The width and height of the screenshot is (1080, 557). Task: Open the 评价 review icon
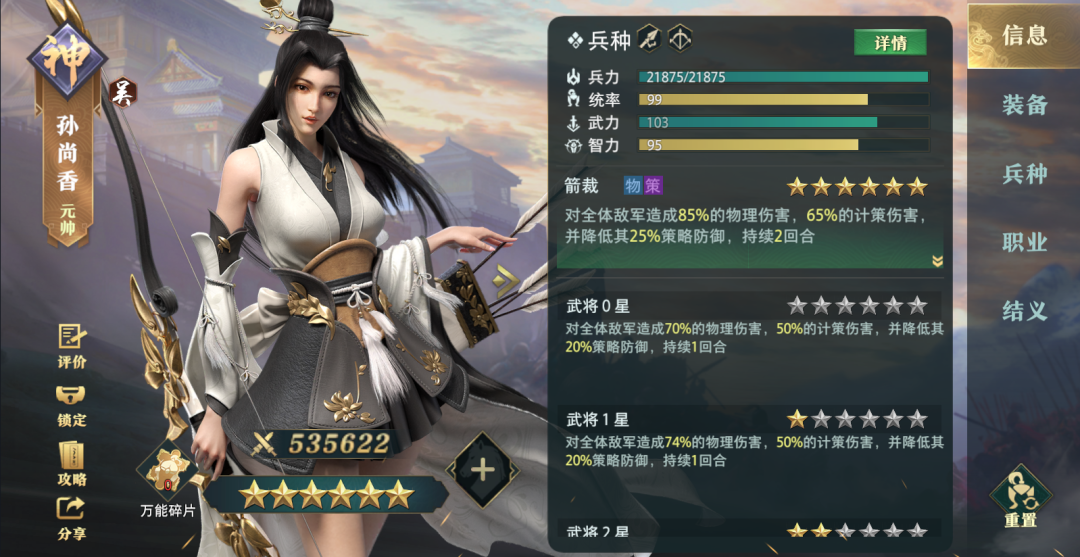pyautogui.click(x=72, y=346)
